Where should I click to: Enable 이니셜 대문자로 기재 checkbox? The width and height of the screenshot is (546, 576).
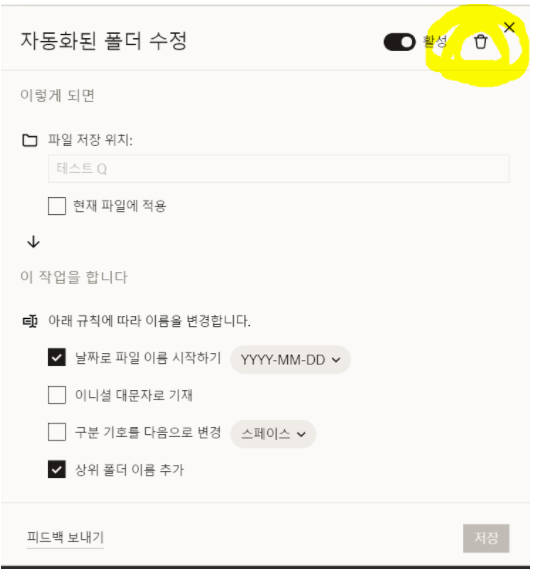(x=57, y=395)
